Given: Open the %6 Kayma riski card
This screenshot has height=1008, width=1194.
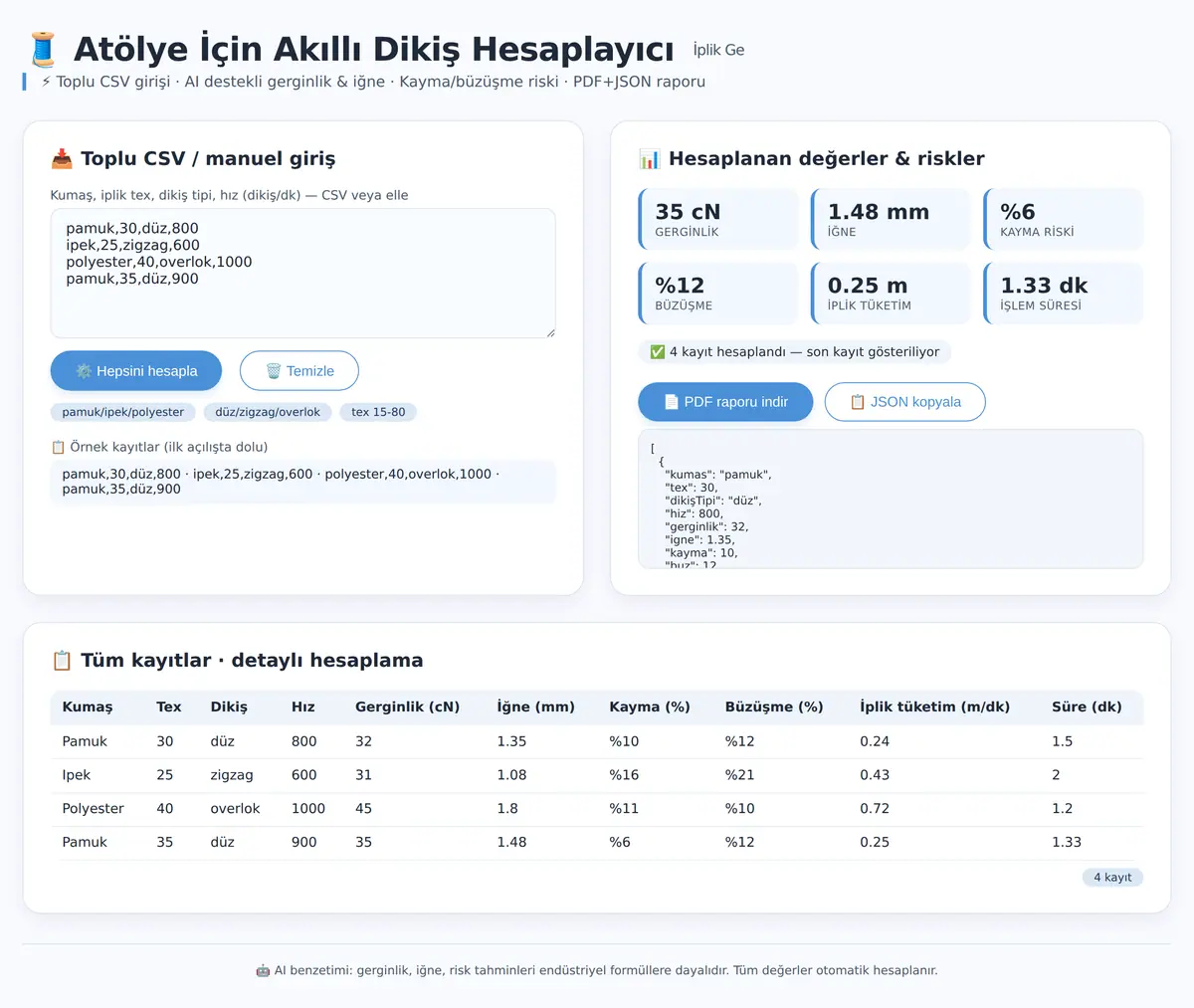Looking at the screenshot, I should pyautogui.click(x=1064, y=219).
